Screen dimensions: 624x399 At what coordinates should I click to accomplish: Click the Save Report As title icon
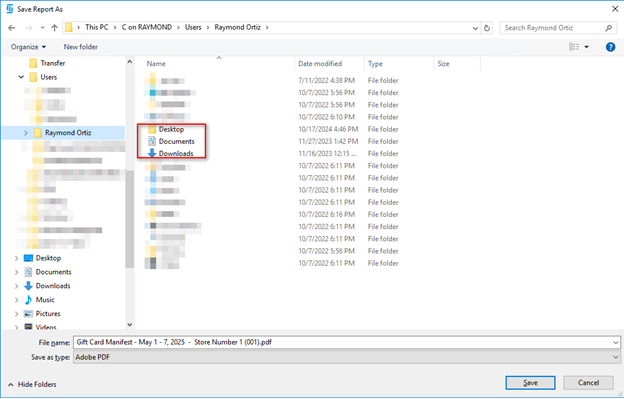[x=10, y=9]
